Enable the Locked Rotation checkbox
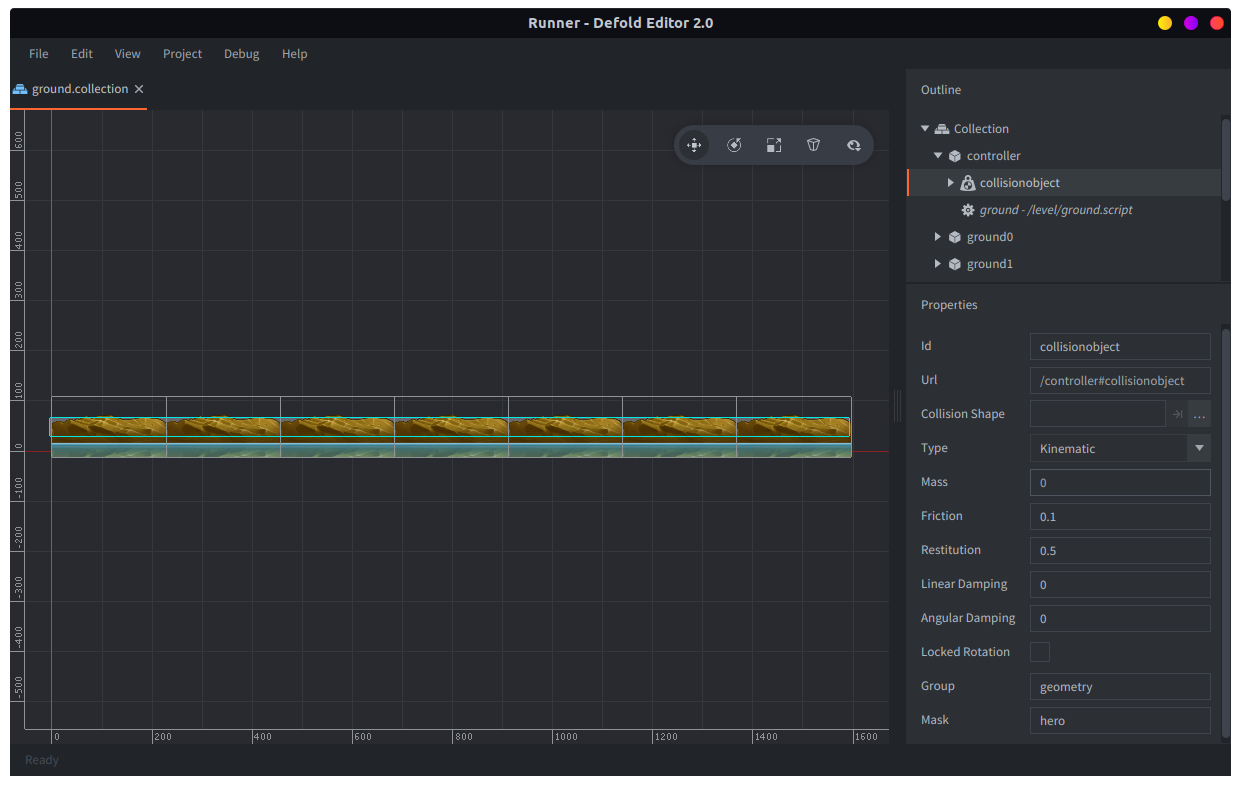1241x786 pixels. click(1040, 652)
